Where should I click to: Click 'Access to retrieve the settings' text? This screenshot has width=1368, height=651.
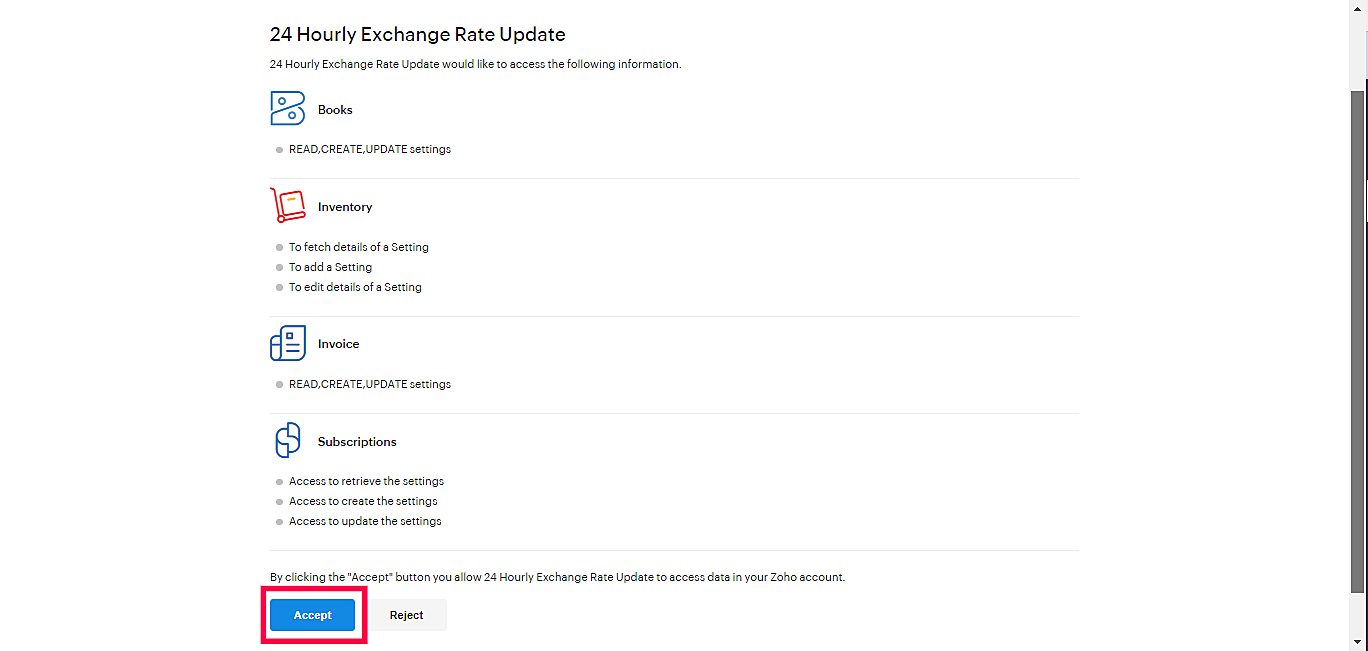point(366,481)
